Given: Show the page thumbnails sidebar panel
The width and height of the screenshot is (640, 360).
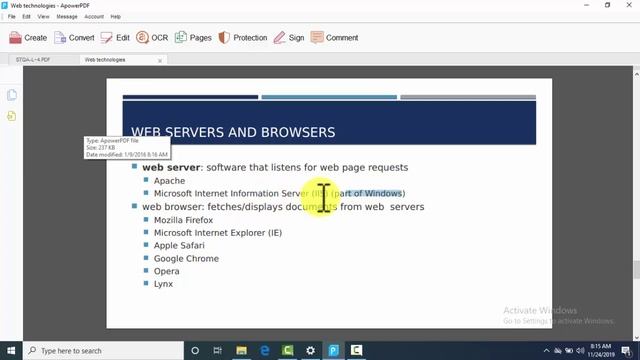Looking at the screenshot, I should click(x=12, y=95).
